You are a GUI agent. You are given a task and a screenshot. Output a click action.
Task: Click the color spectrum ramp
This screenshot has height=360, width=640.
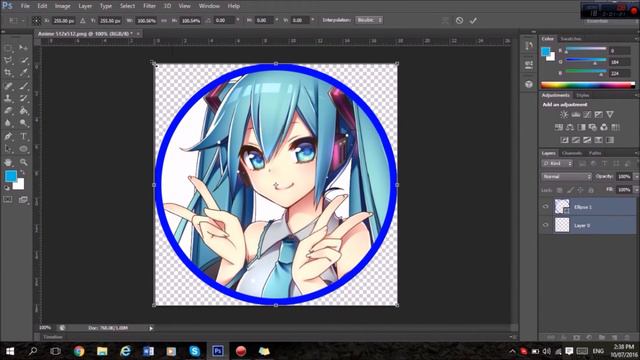pyautogui.click(x=588, y=85)
